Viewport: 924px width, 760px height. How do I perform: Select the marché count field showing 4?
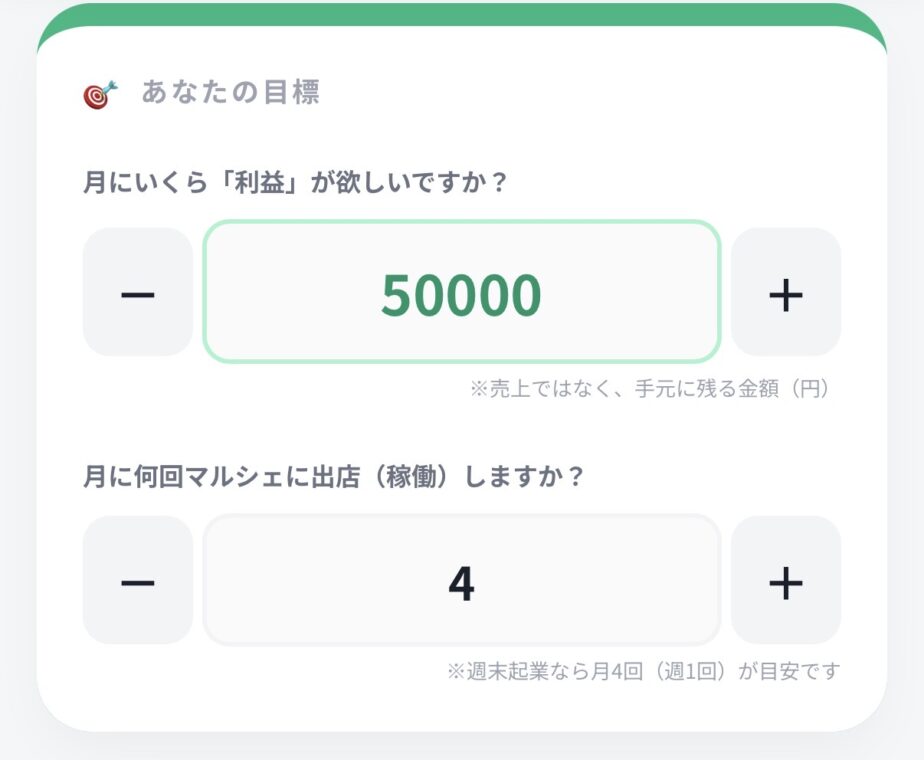tap(461, 581)
